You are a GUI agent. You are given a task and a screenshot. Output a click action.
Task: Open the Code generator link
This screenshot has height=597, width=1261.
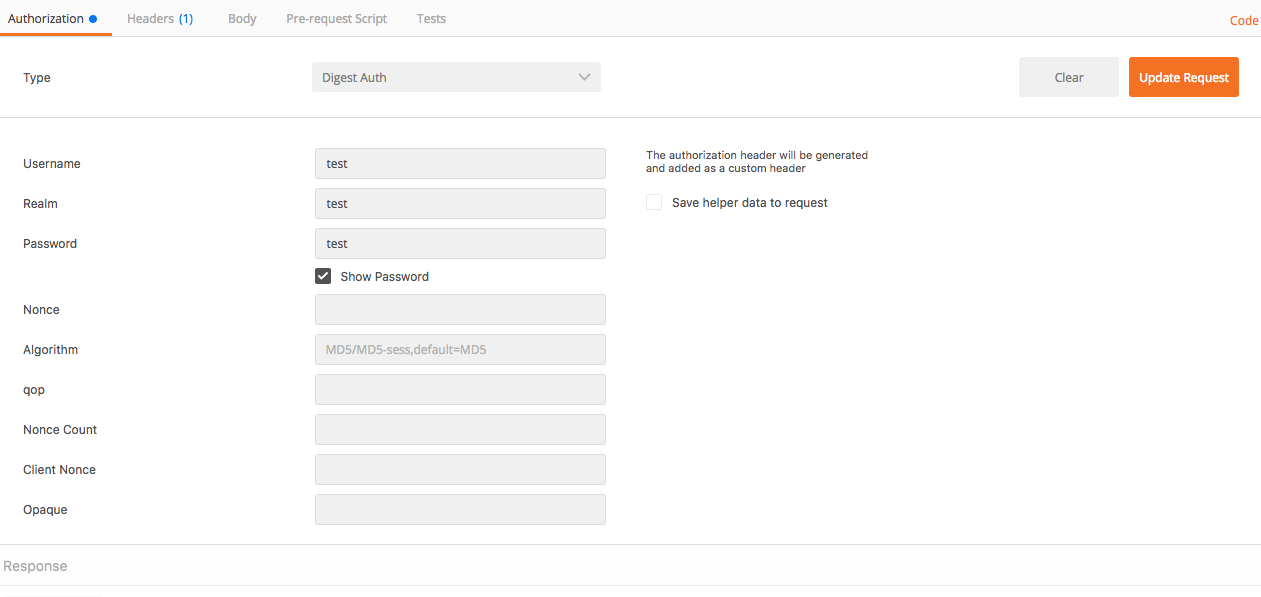(1243, 20)
